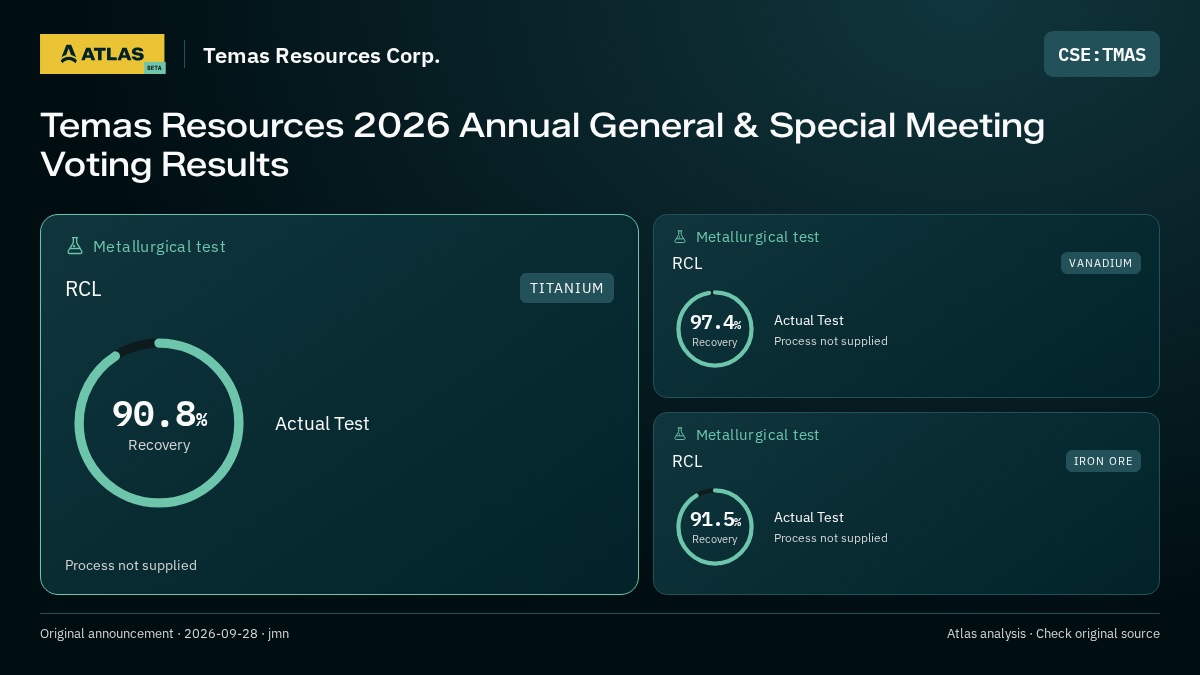Click the 90.8% recovery gauge
1200x675 pixels.
tap(159, 423)
